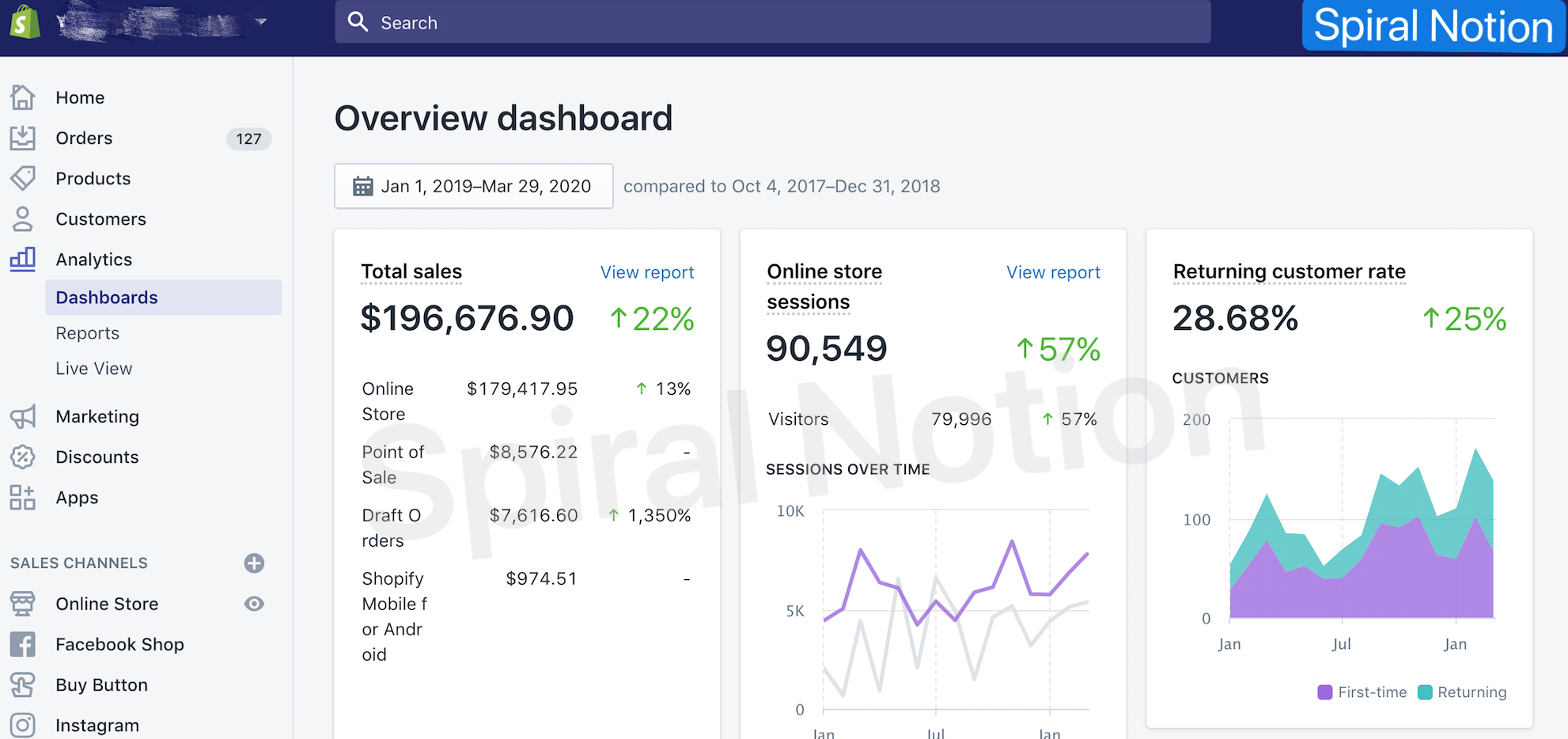This screenshot has width=1568, height=739.
Task: Click the customers area chart
Action: click(1362, 518)
